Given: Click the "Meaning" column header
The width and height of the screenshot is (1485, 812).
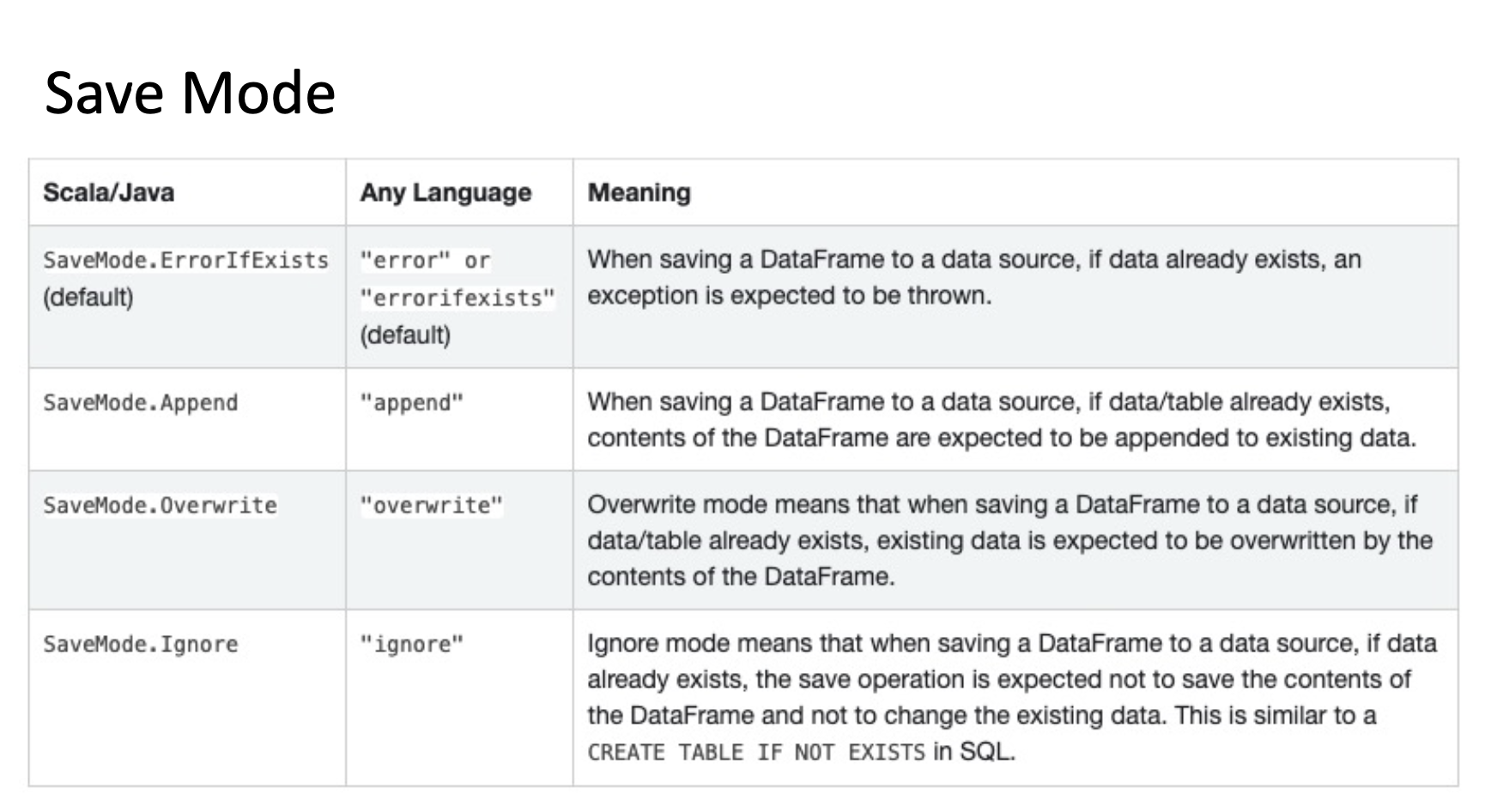Looking at the screenshot, I should click(639, 192).
